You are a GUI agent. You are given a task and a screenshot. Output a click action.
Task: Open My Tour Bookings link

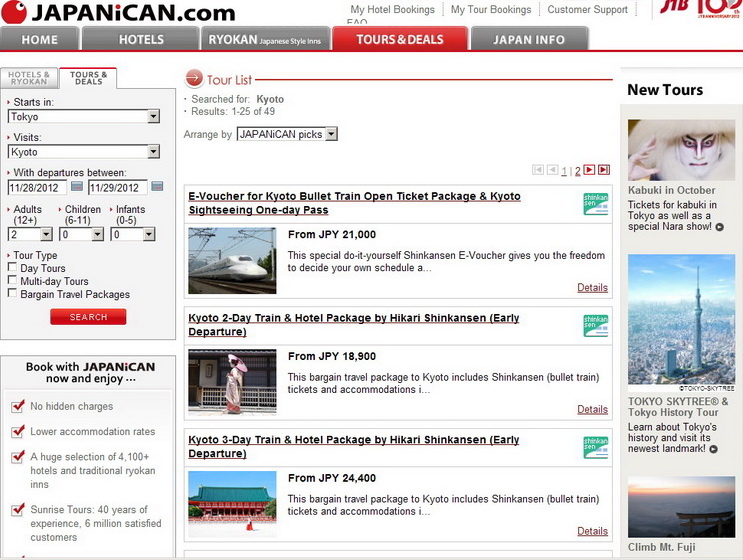(491, 9)
